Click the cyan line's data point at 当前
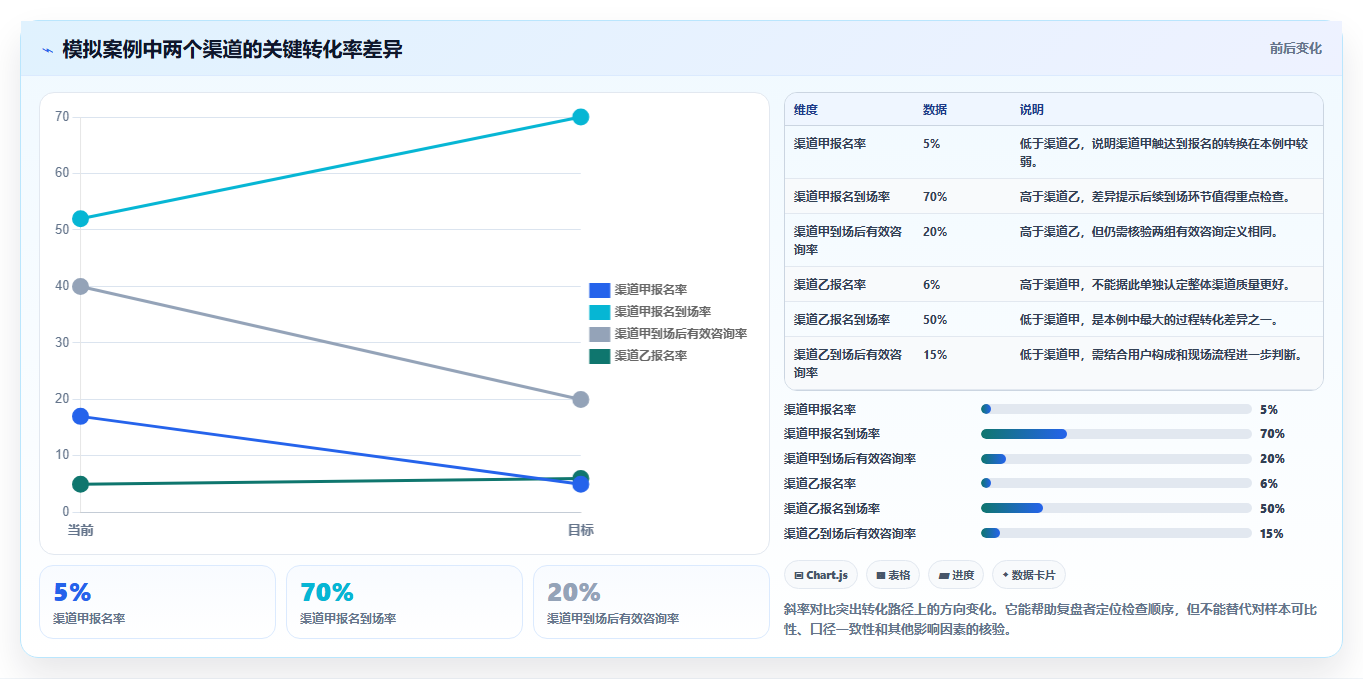The height and width of the screenshot is (679, 1363). (x=81, y=218)
